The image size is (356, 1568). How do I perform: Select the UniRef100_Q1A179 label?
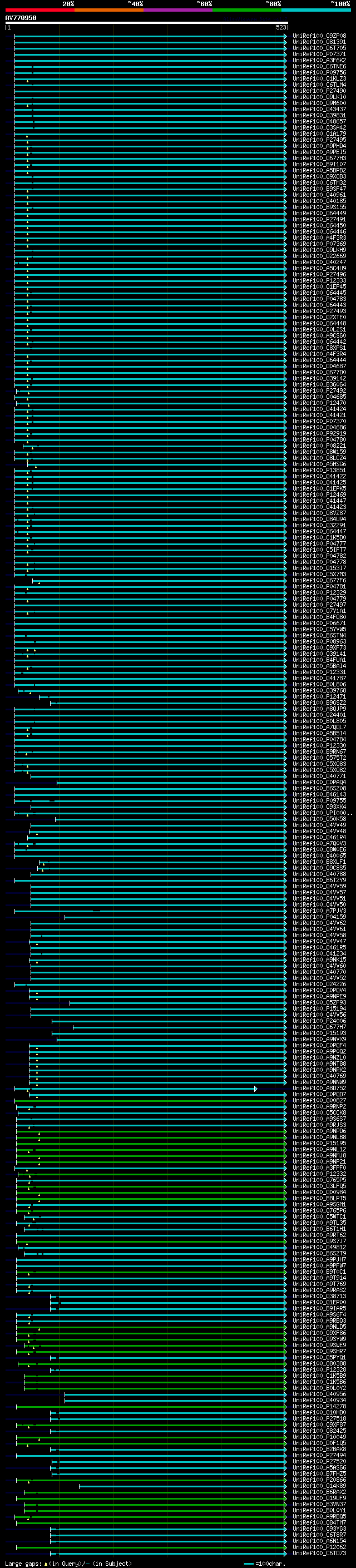coord(319,134)
